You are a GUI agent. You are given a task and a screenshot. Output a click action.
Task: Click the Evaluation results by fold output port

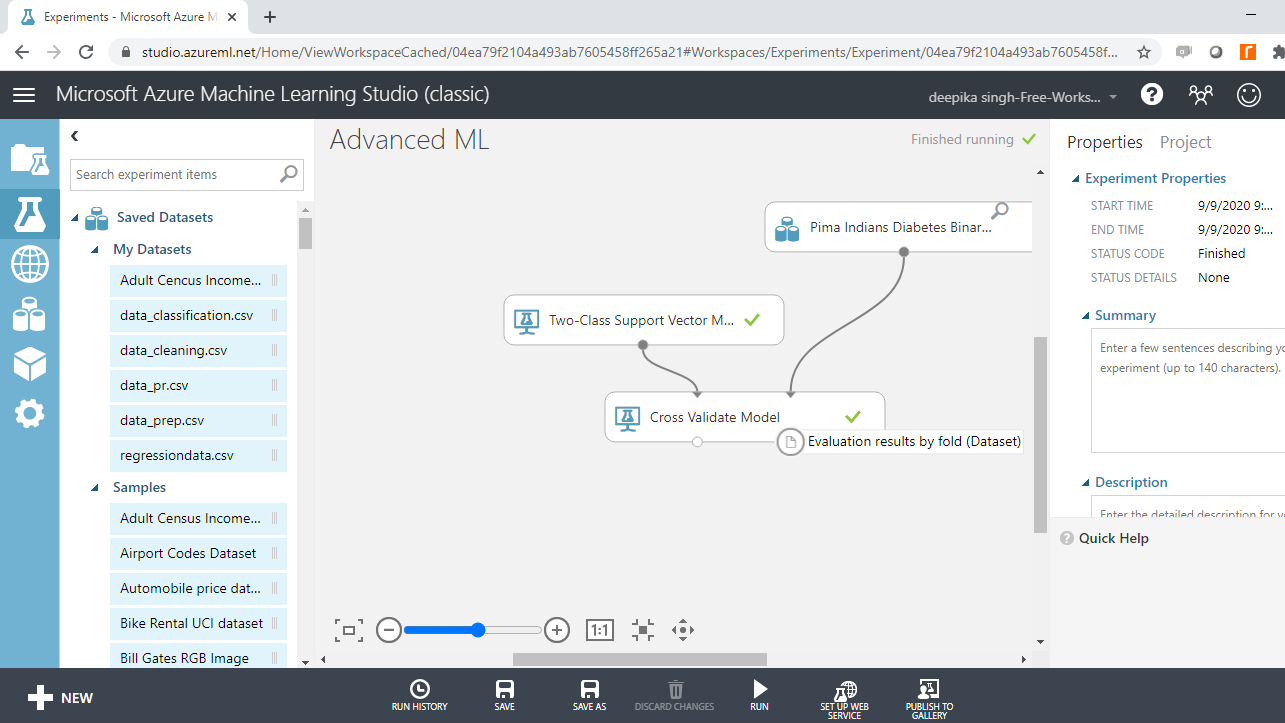coord(790,442)
